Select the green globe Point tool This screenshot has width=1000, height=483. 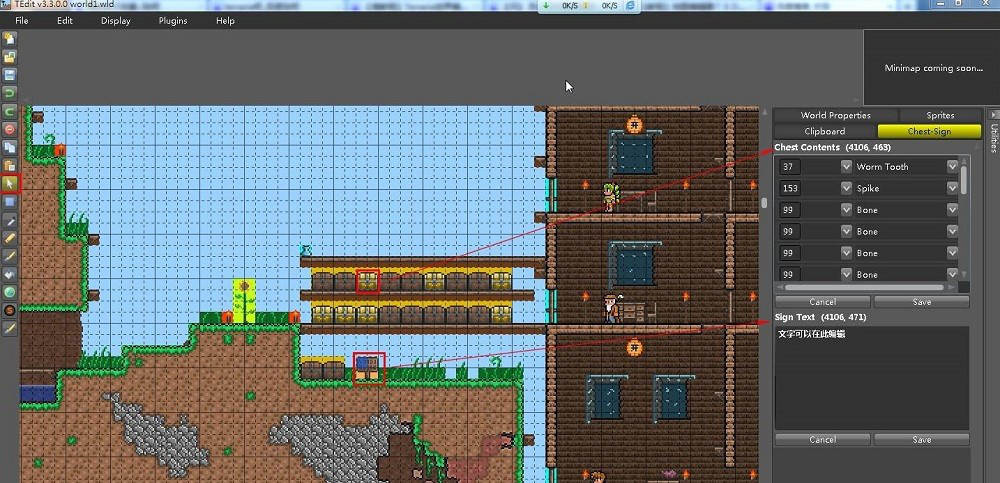coord(10,292)
